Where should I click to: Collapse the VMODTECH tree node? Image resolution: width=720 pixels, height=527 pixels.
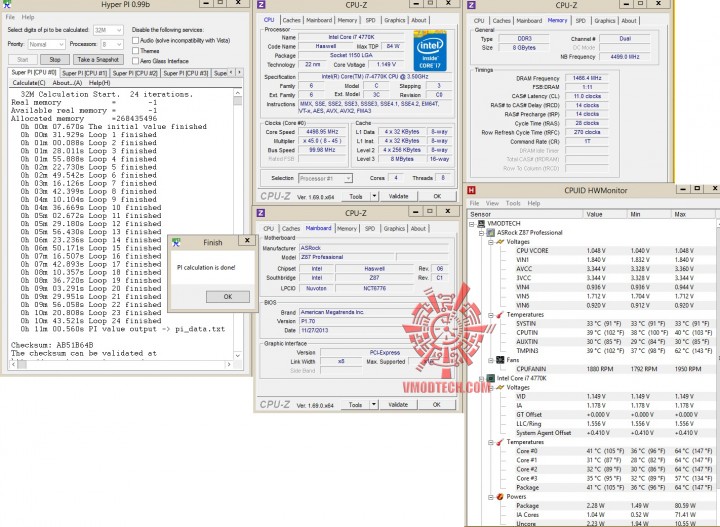coord(472,224)
